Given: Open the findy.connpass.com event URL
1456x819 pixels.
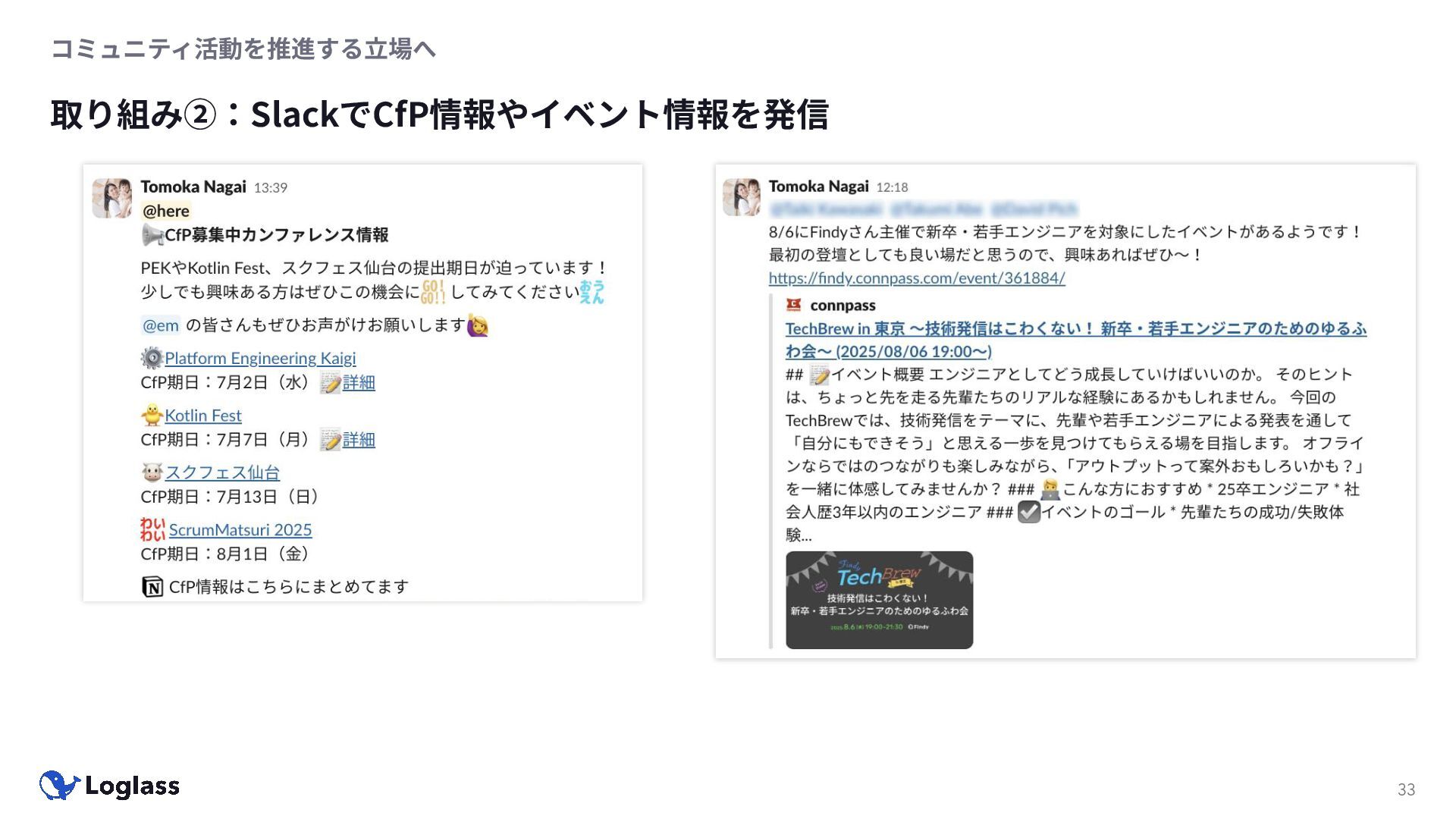Looking at the screenshot, I should pyautogui.click(x=917, y=278).
